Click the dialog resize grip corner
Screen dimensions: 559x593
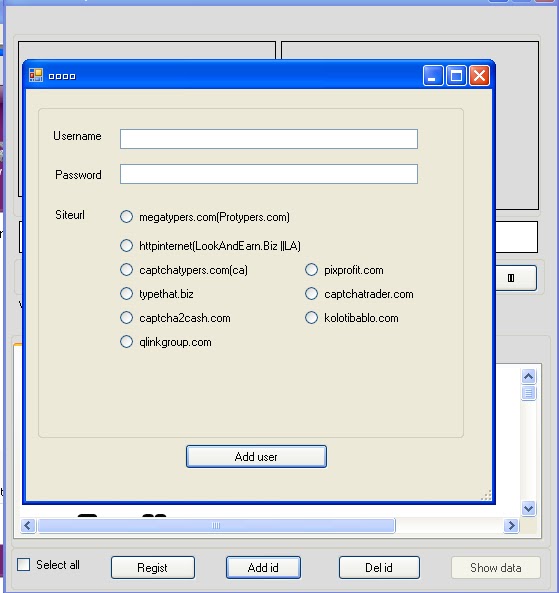pos(486,495)
